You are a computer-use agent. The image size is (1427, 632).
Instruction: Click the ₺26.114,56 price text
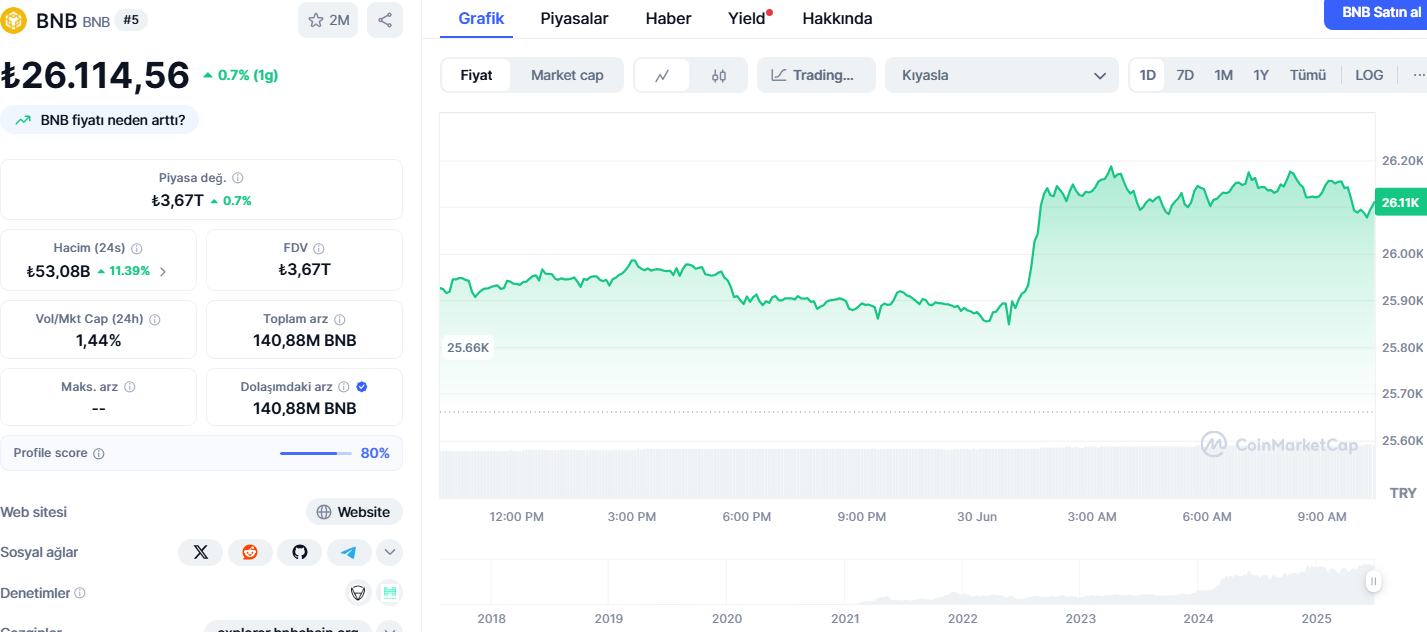coord(95,76)
